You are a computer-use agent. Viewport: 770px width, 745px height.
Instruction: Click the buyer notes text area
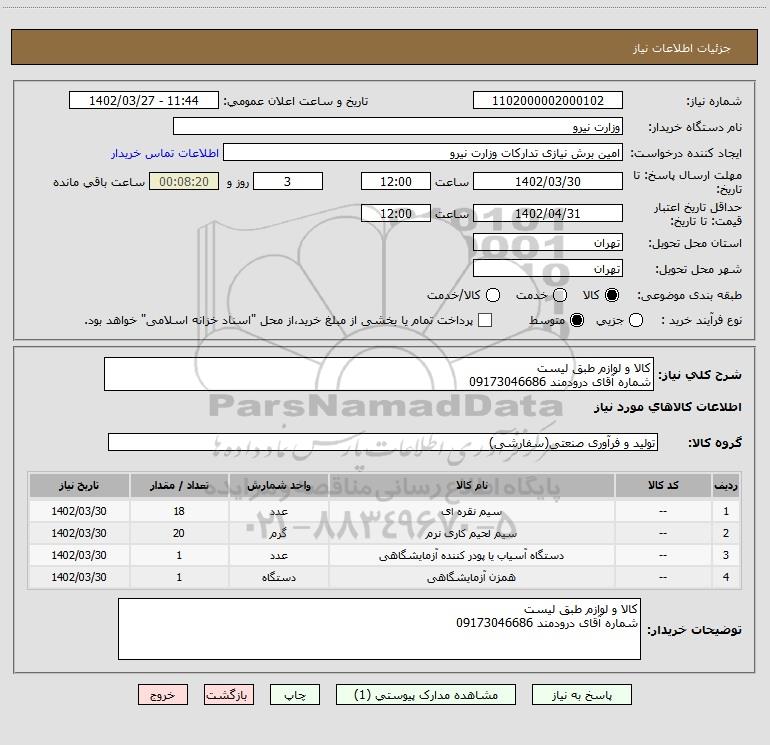click(379, 629)
